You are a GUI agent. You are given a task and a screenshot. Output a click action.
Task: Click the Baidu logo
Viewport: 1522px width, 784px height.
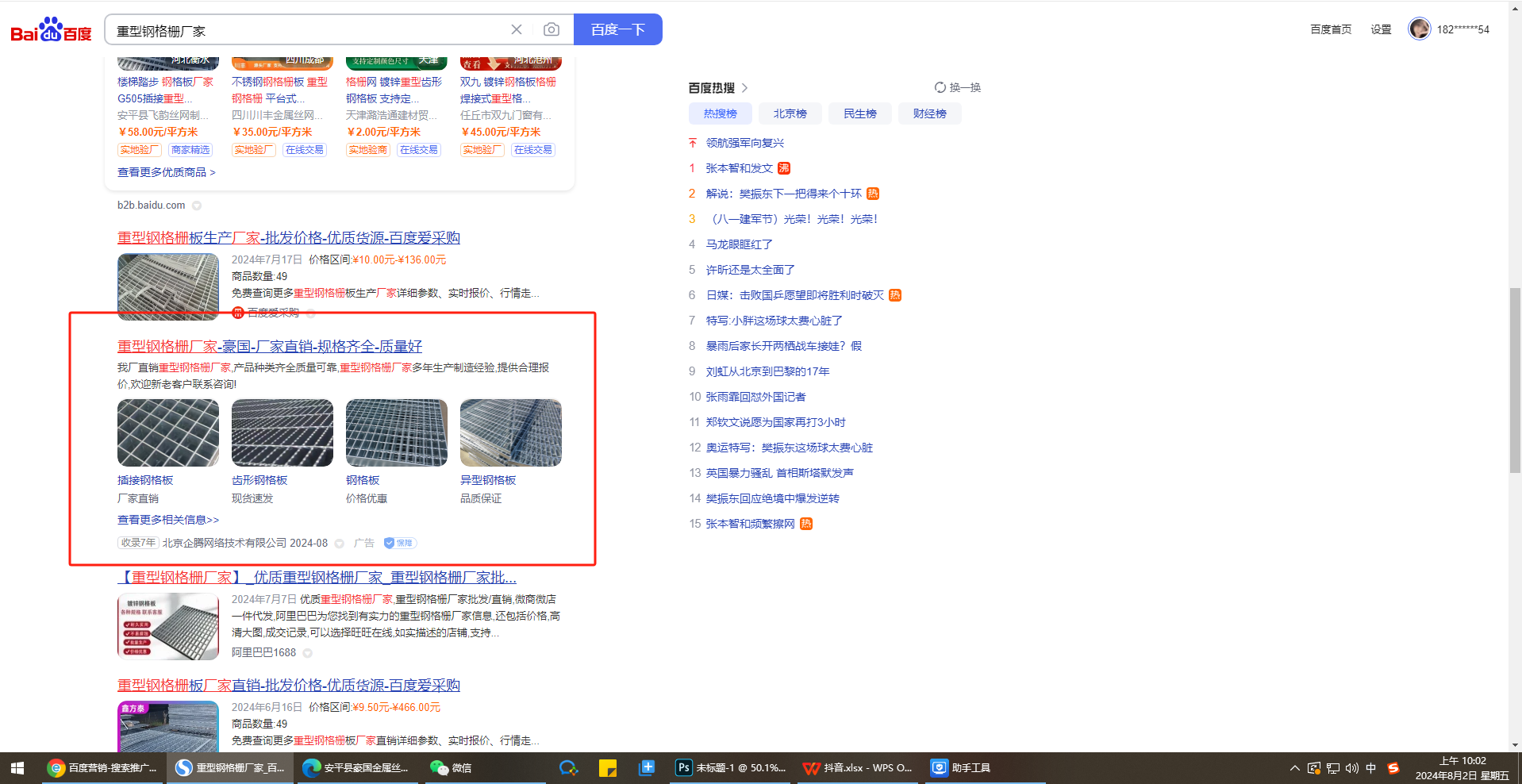(x=51, y=30)
